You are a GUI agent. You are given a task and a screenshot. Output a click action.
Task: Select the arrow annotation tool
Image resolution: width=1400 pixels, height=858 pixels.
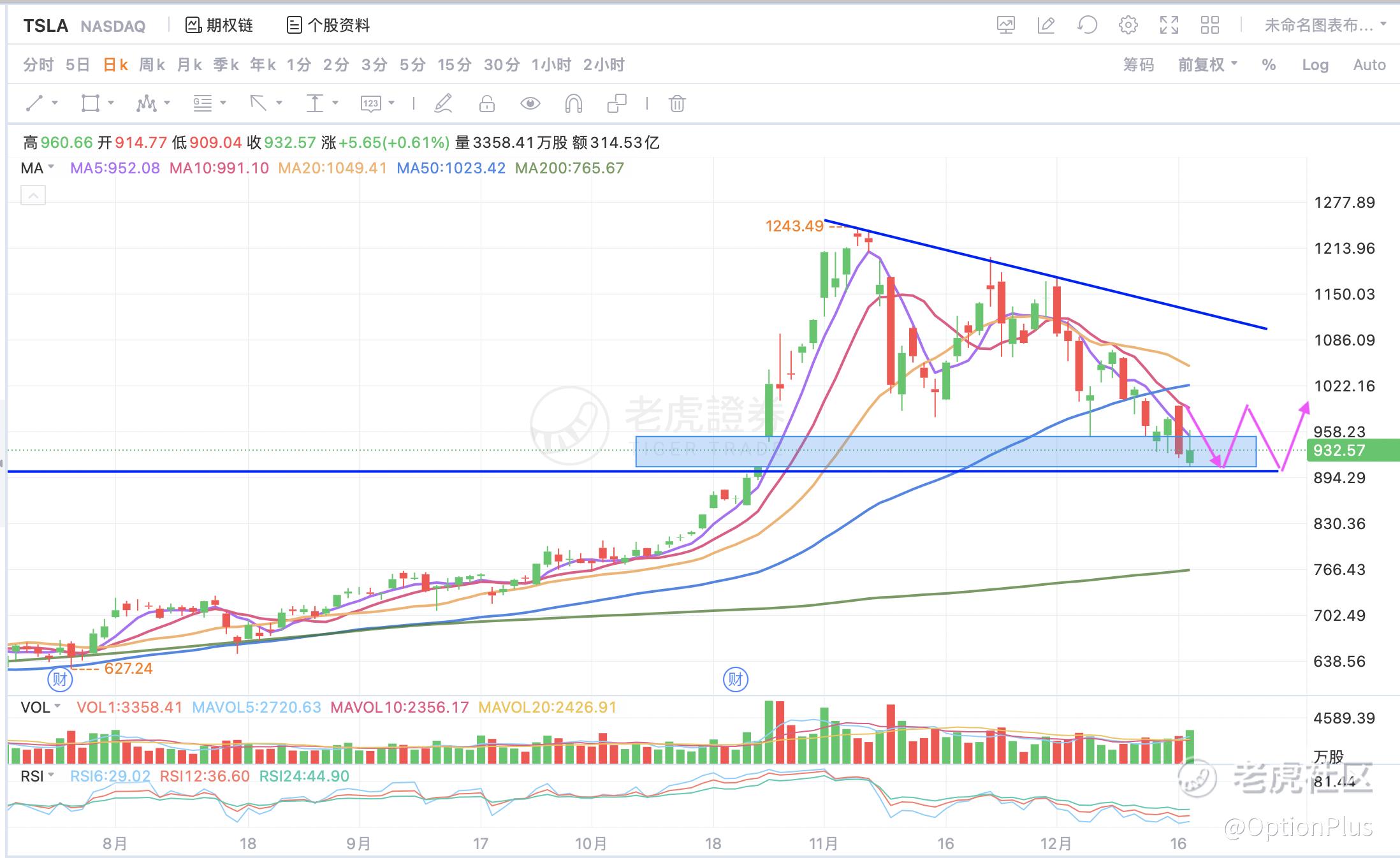pos(258,103)
